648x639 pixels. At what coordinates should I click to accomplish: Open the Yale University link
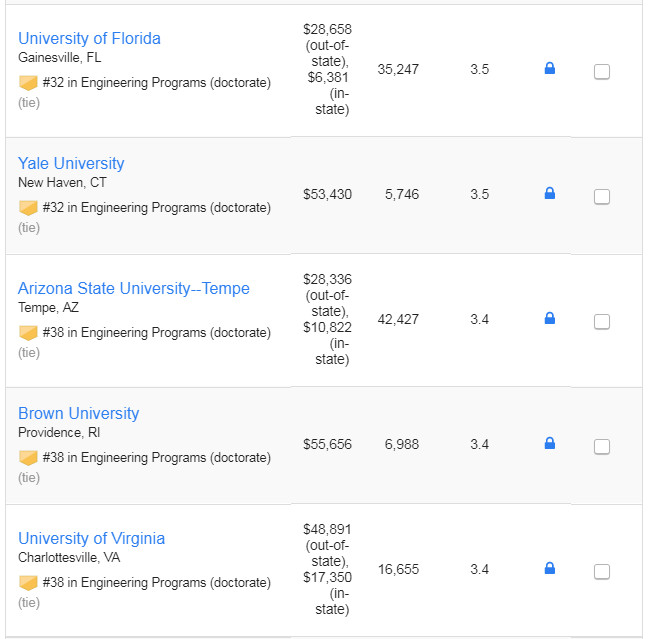tap(71, 163)
